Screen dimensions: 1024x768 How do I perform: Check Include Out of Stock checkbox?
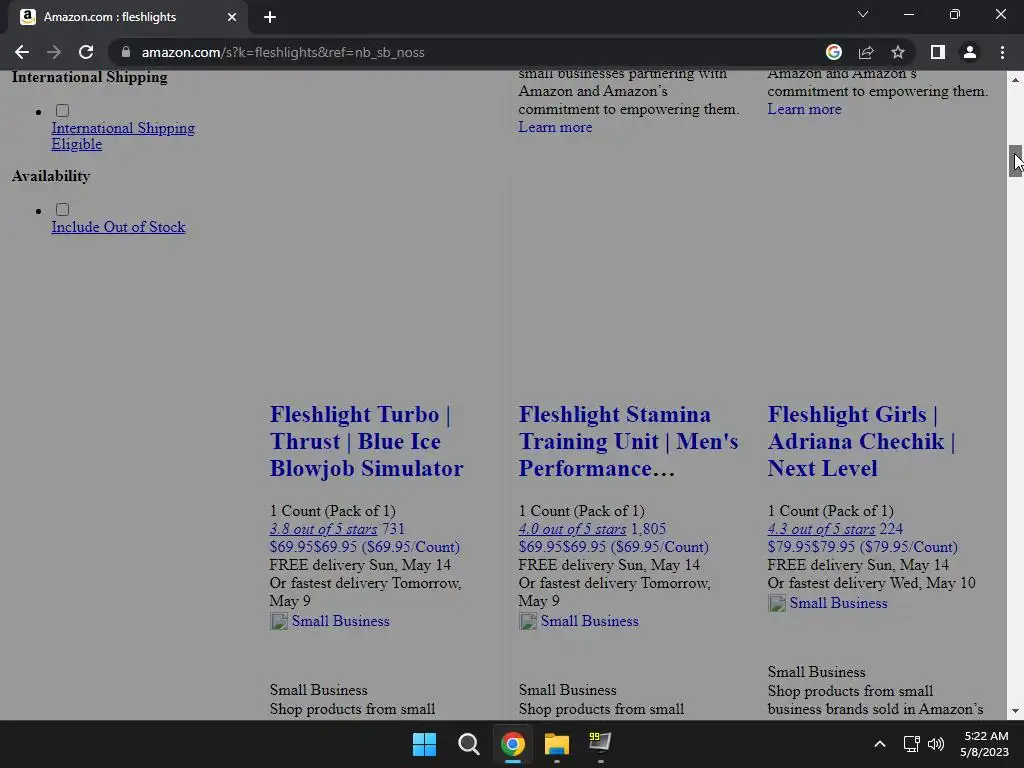[63, 210]
